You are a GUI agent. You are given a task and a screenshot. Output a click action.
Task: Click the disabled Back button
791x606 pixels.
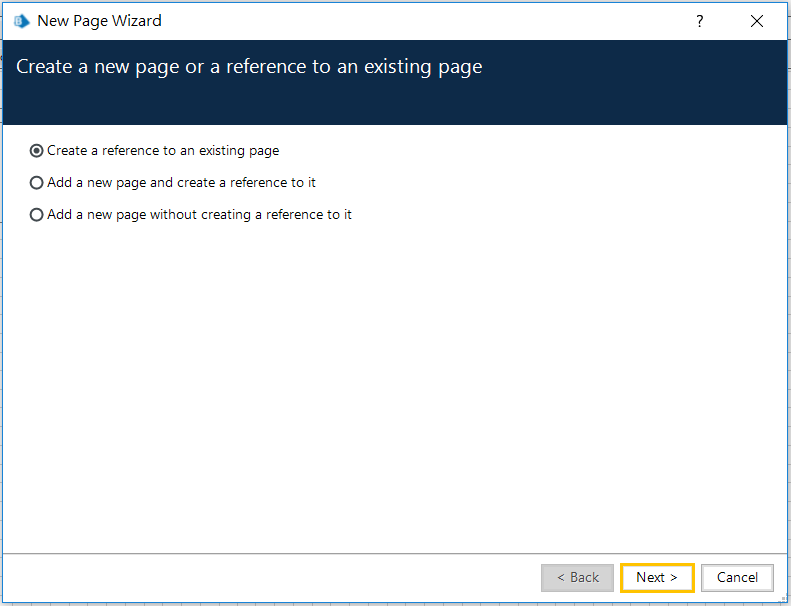(x=578, y=577)
